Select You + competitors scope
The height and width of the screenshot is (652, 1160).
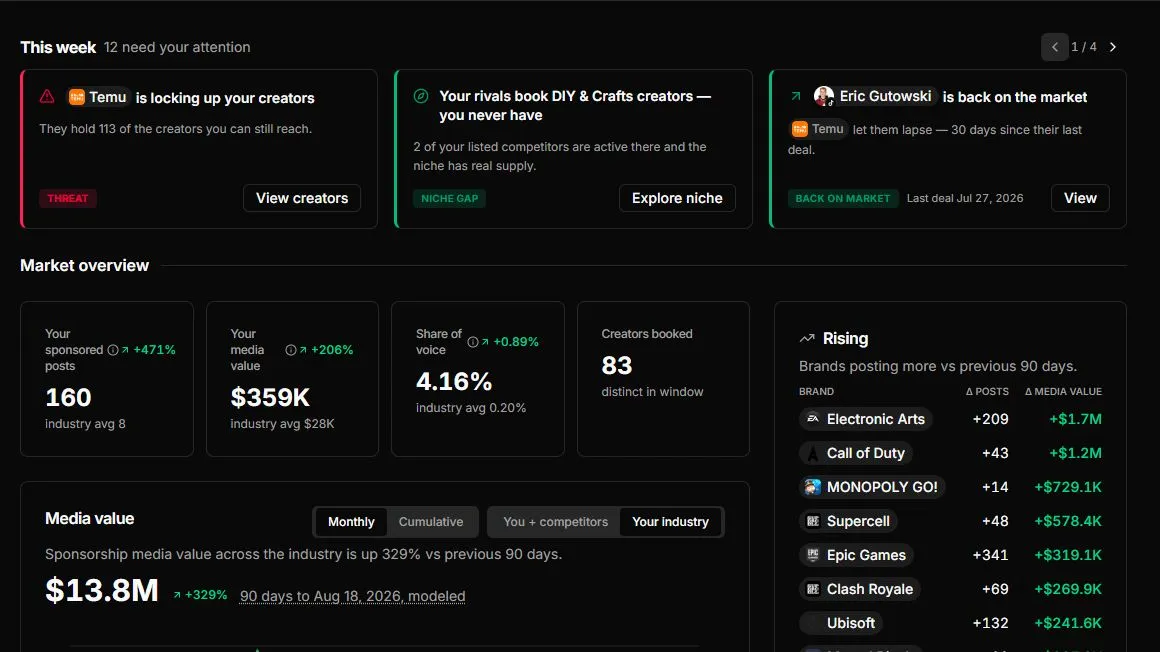pos(556,522)
